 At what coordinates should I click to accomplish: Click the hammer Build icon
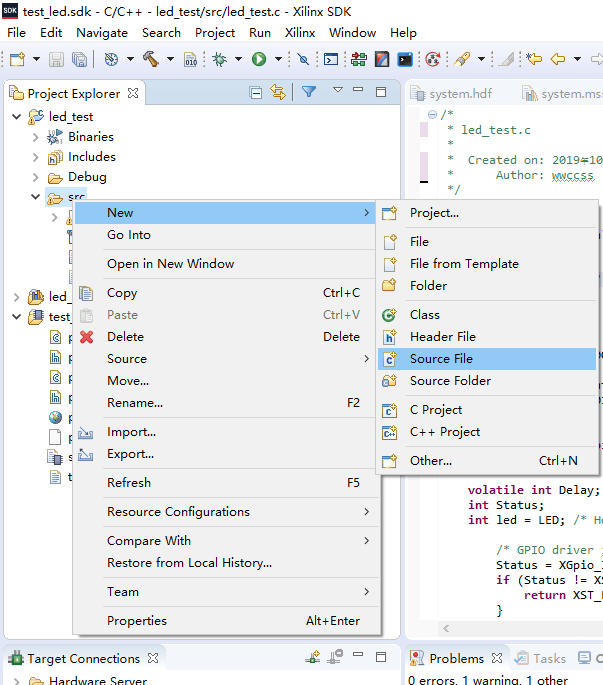pyautogui.click(x=151, y=59)
